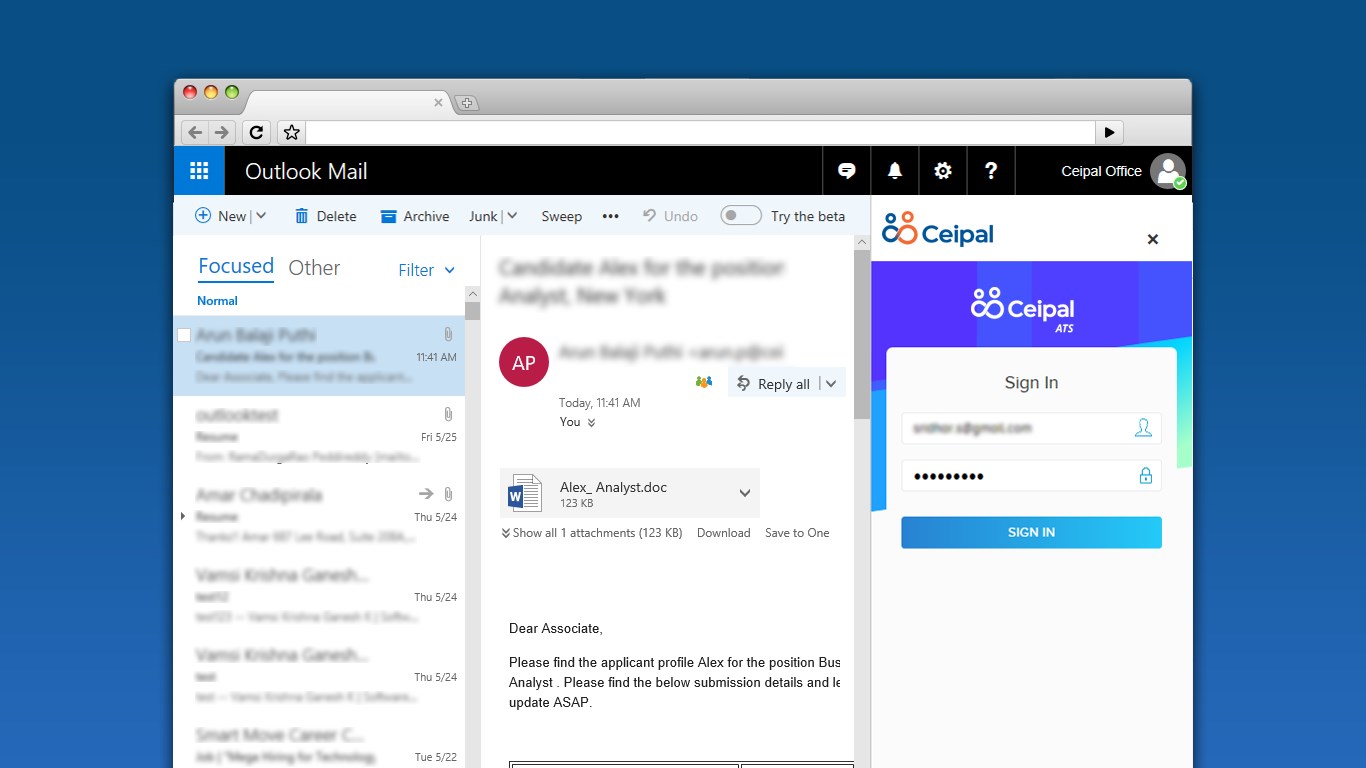Image resolution: width=1366 pixels, height=768 pixels.
Task: Click the Save to One link
Action: [x=797, y=533]
